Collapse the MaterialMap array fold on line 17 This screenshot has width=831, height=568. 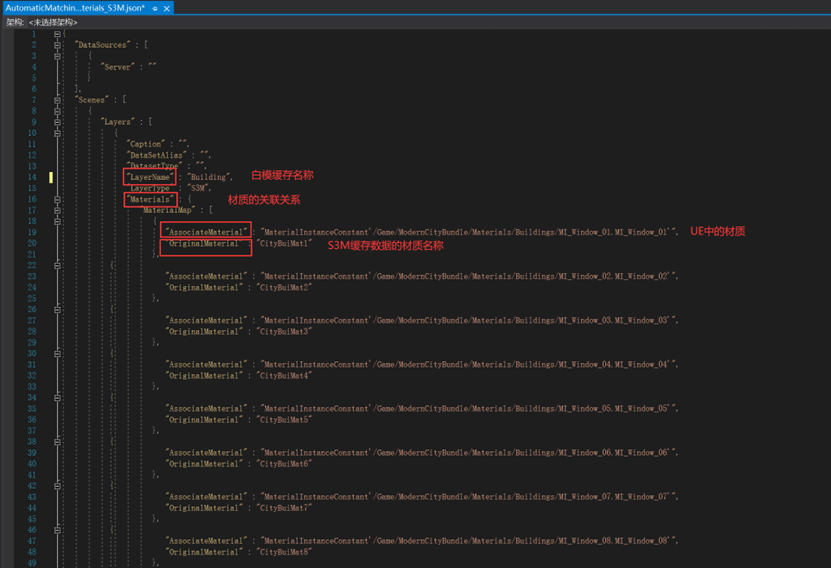pos(57,210)
